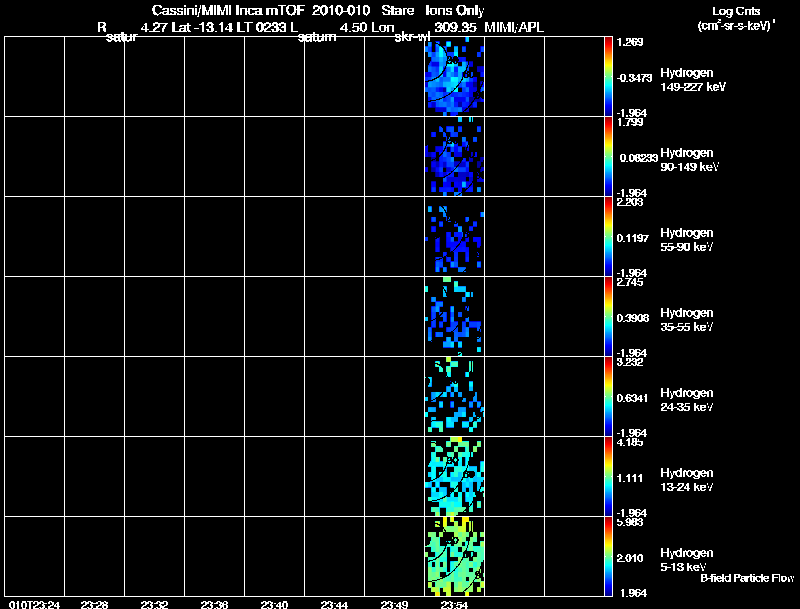Select the color bar beside Hydrogen 55-90 keV
This screenshot has height=609, width=800.
tap(608, 237)
